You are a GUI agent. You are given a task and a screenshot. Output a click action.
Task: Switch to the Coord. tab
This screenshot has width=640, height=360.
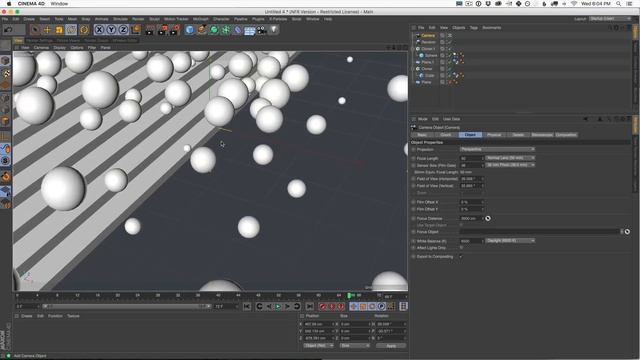click(446, 135)
